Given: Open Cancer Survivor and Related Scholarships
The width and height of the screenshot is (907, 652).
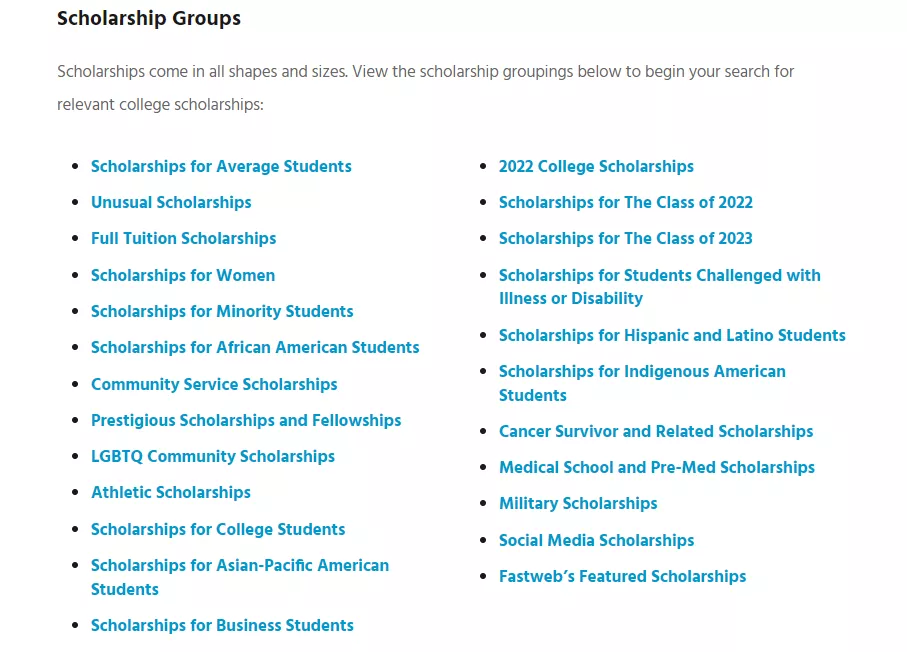Looking at the screenshot, I should (x=656, y=432).
